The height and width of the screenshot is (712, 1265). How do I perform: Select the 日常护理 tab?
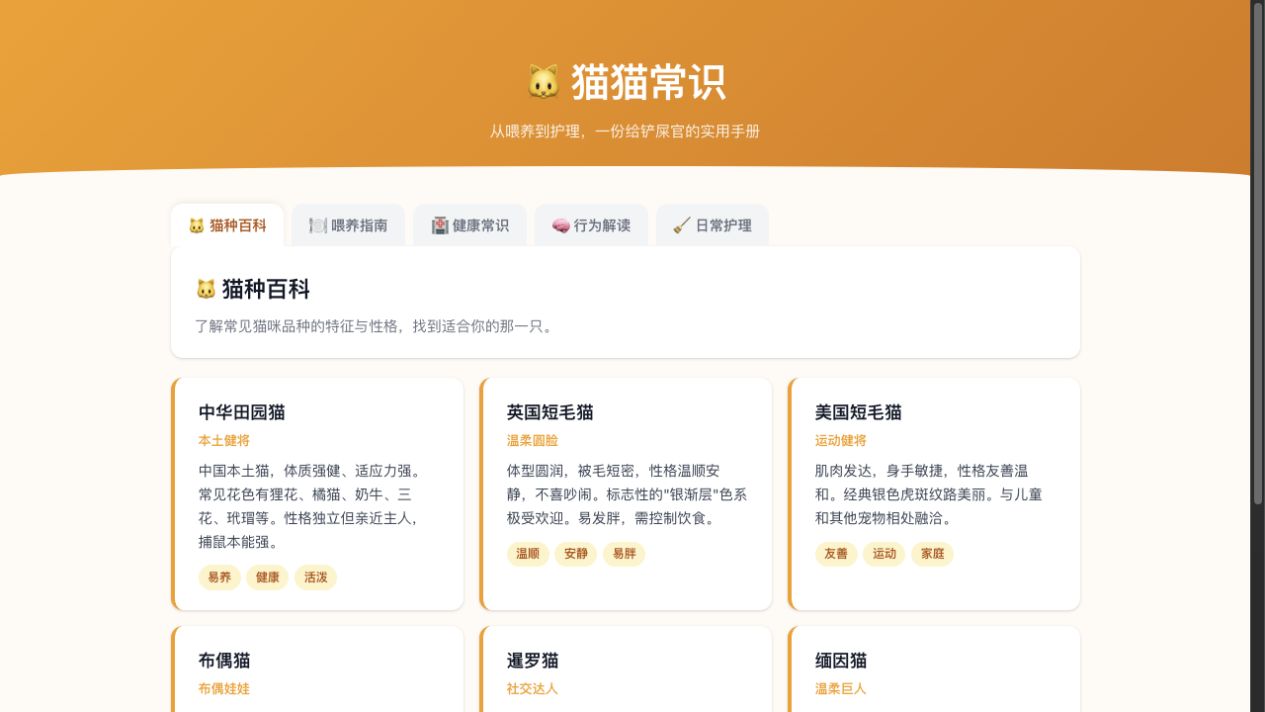712,225
